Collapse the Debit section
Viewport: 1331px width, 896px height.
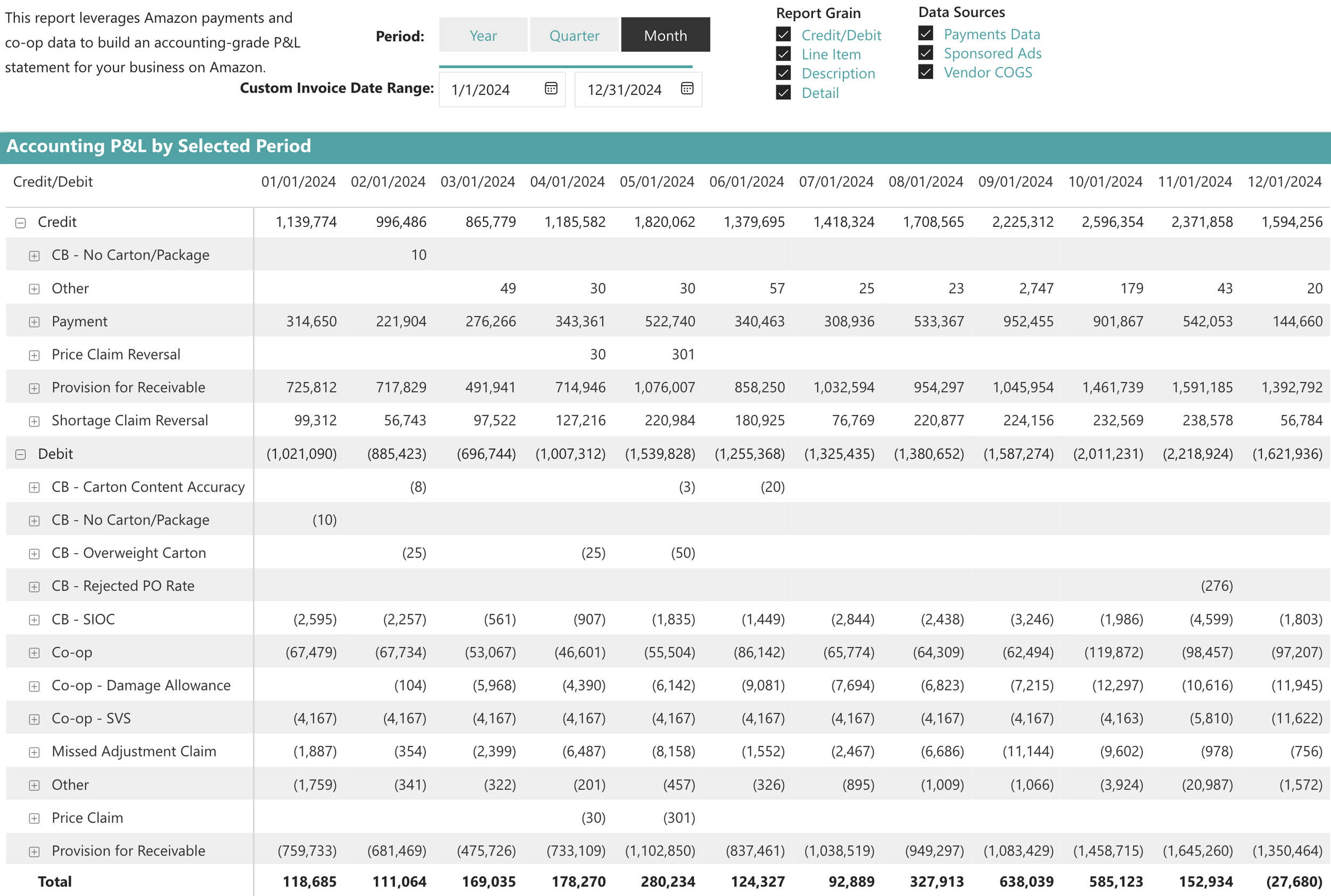coord(21,453)
